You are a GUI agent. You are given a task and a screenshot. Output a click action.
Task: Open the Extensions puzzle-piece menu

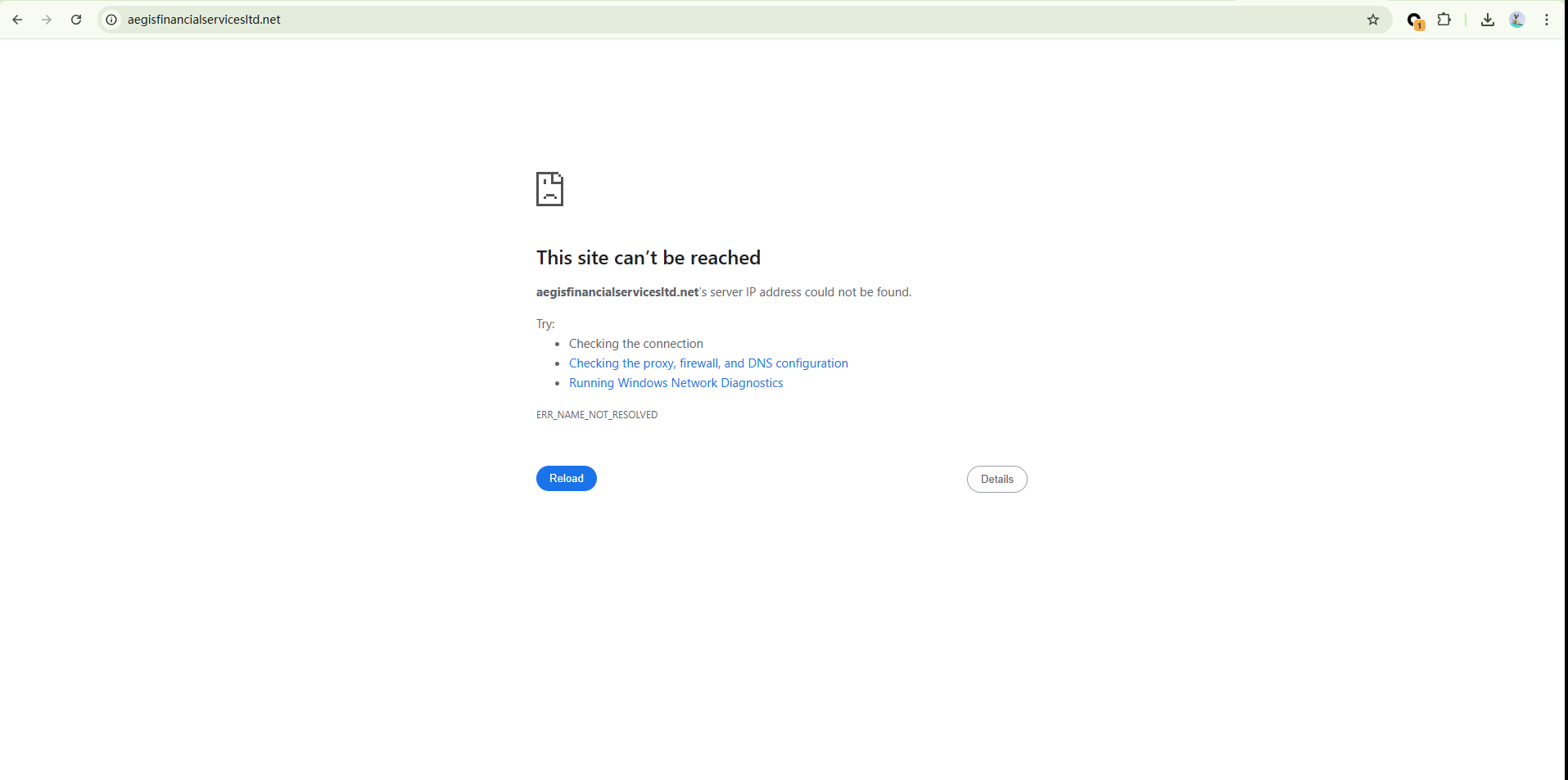1444,20
